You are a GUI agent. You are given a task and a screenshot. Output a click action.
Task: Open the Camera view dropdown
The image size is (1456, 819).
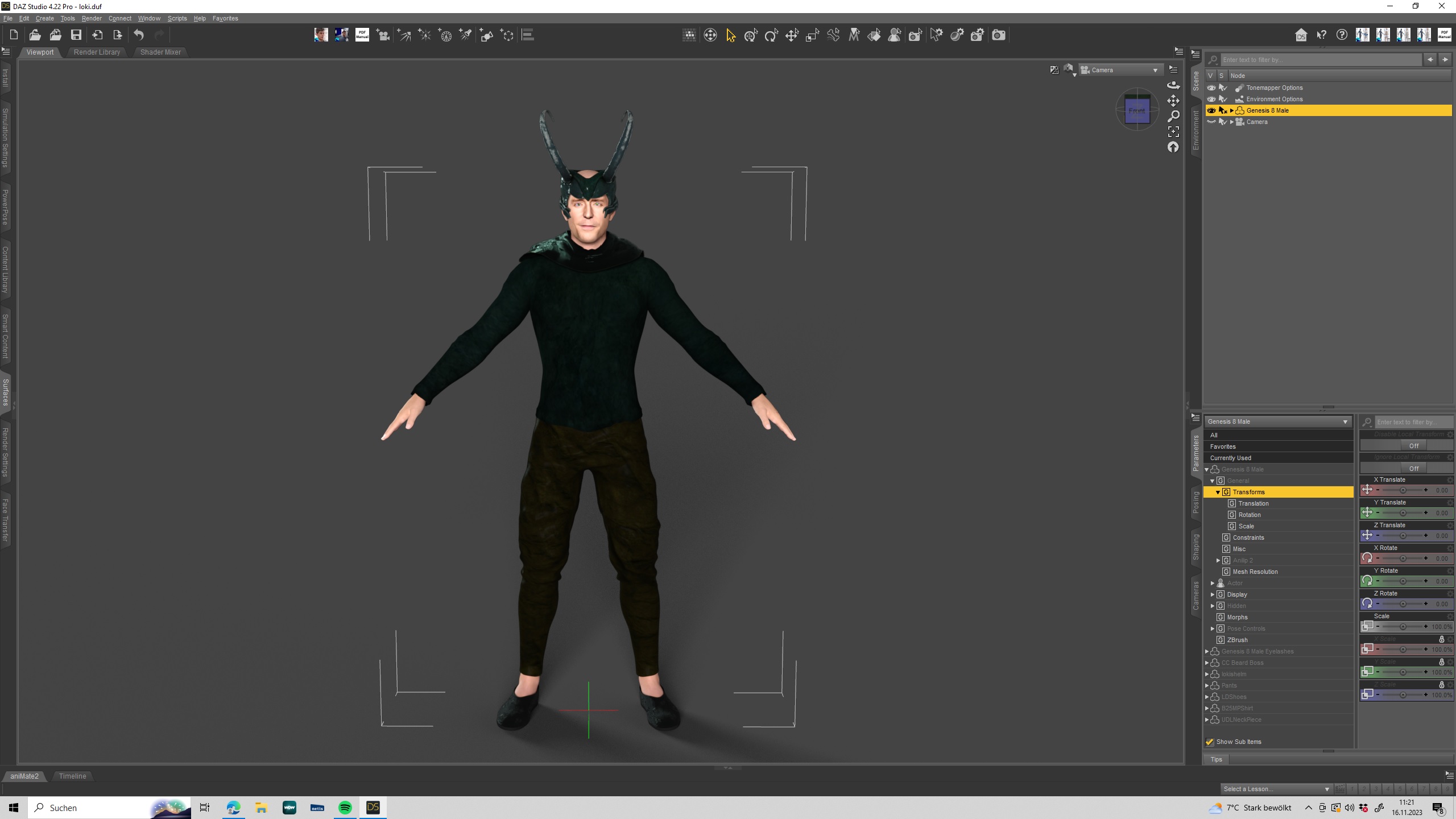tap(1119, 70)
